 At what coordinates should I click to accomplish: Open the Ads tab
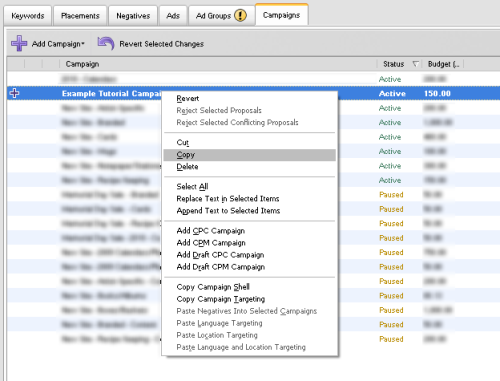tap(173, 16)
